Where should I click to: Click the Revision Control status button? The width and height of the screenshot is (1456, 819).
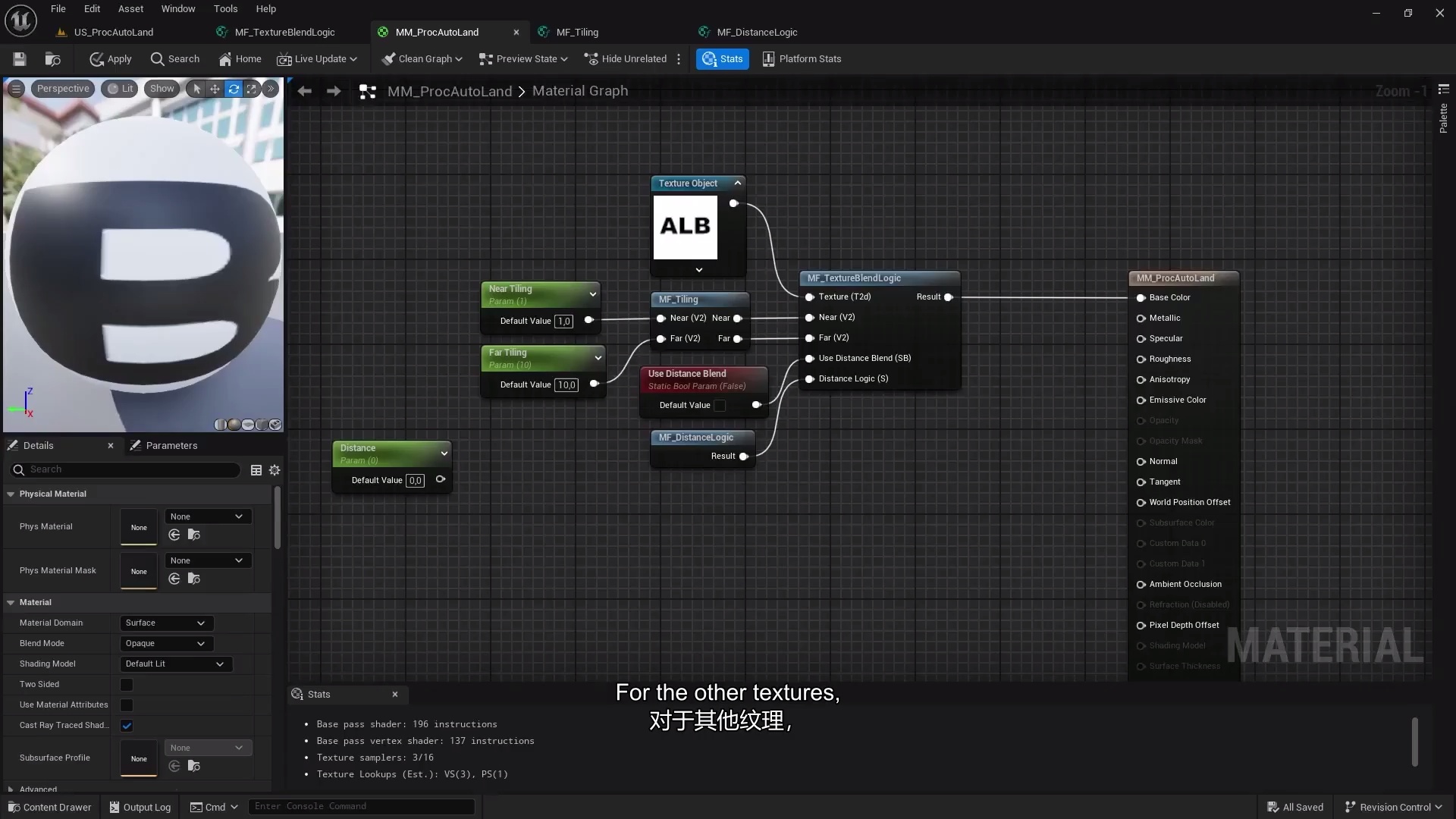tap(1394, 806)
